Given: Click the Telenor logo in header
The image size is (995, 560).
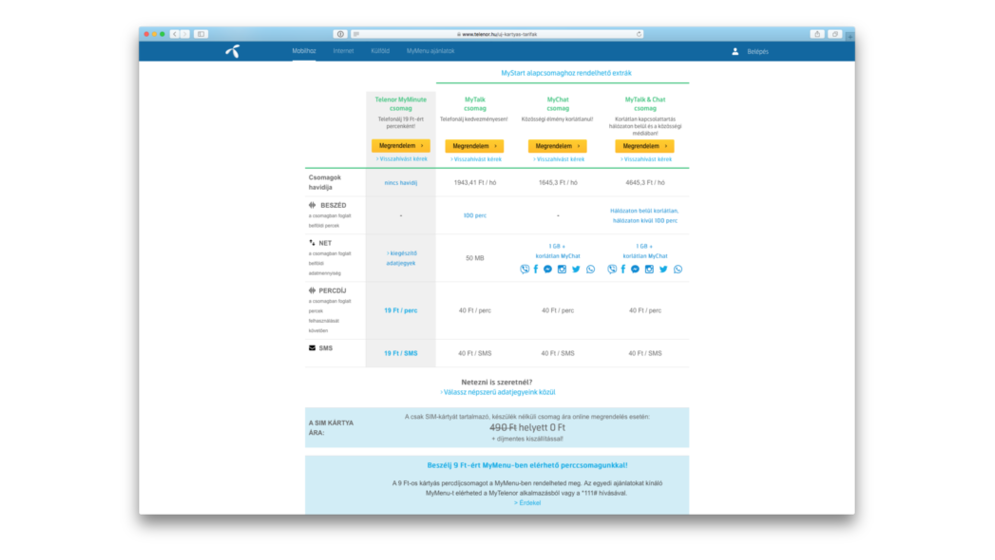Looking at the screenshot, I should (233, 51).
